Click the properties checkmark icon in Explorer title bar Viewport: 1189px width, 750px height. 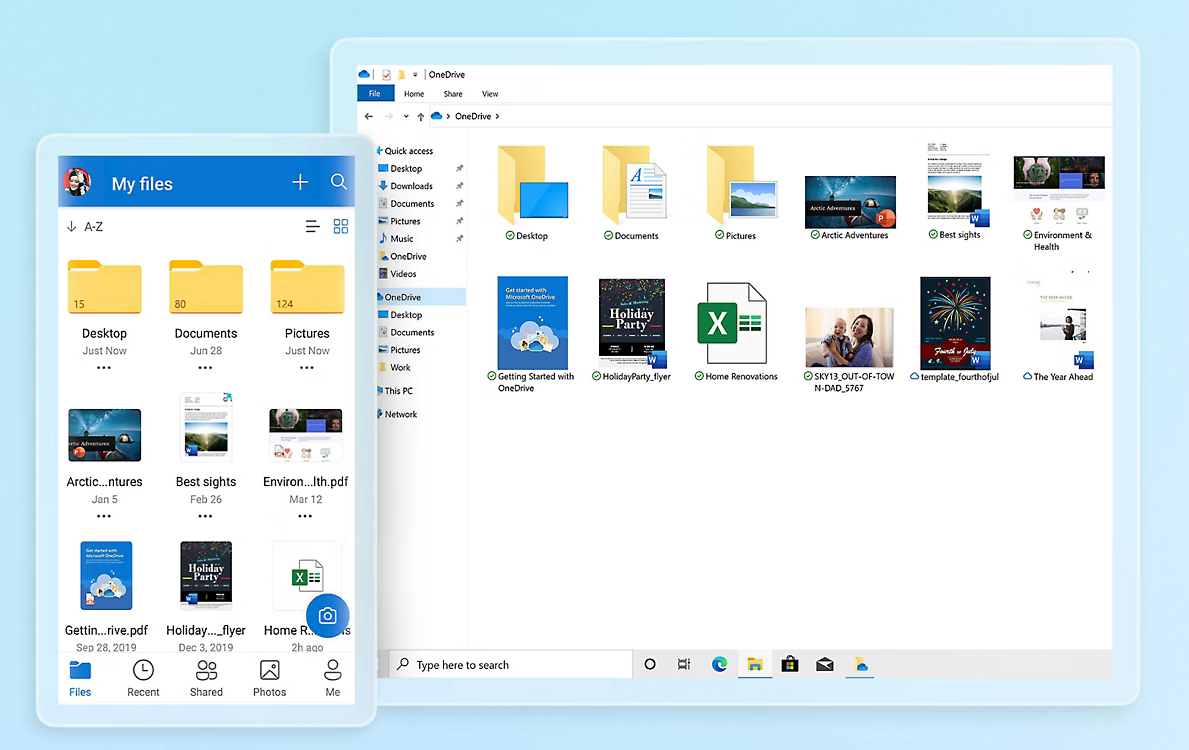387,74
